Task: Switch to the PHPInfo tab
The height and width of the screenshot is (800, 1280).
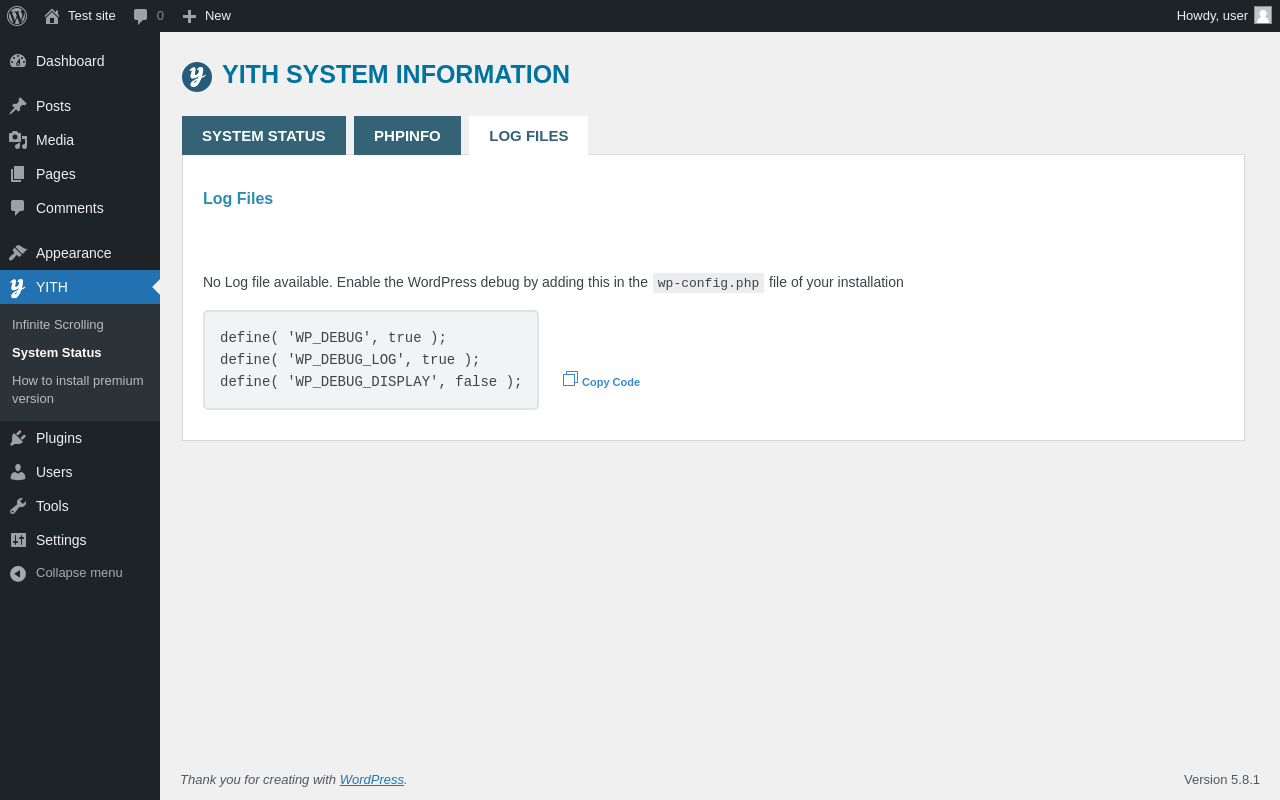Action: 407,136
